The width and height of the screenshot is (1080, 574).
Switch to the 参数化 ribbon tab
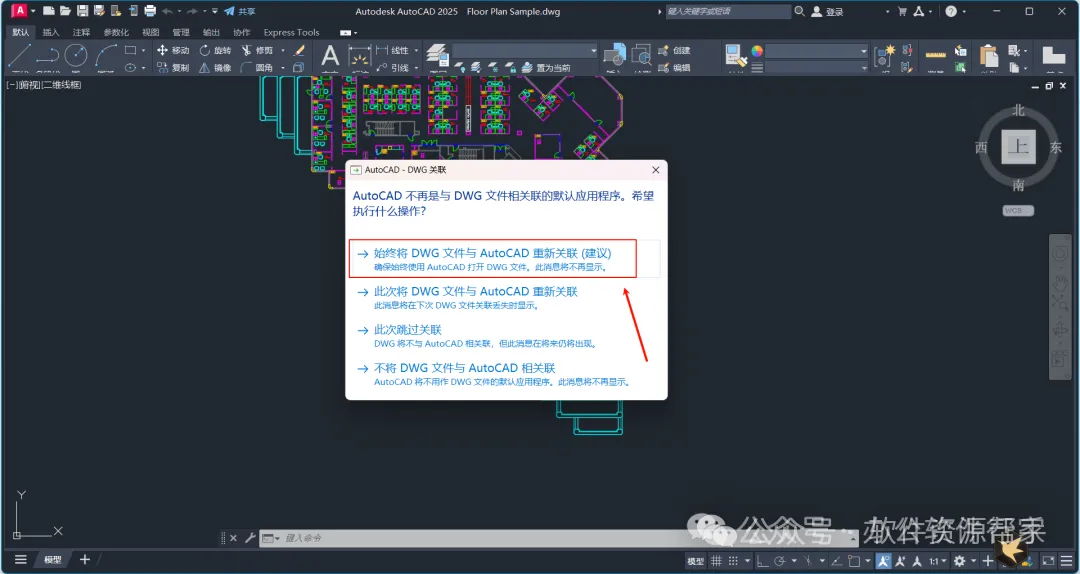(116, 32)
